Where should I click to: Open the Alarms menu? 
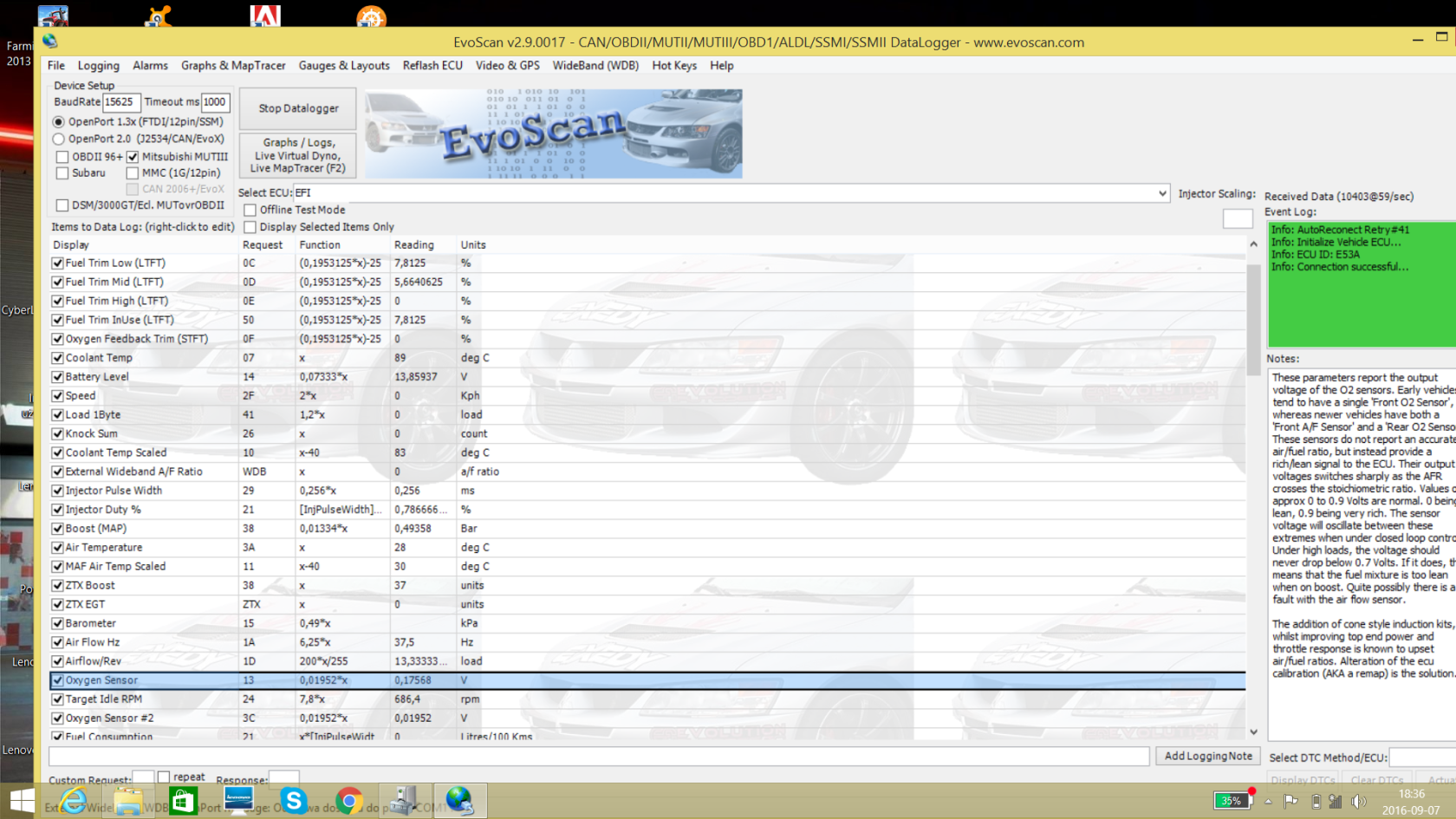pyautogui.click(x=151, y=66)
